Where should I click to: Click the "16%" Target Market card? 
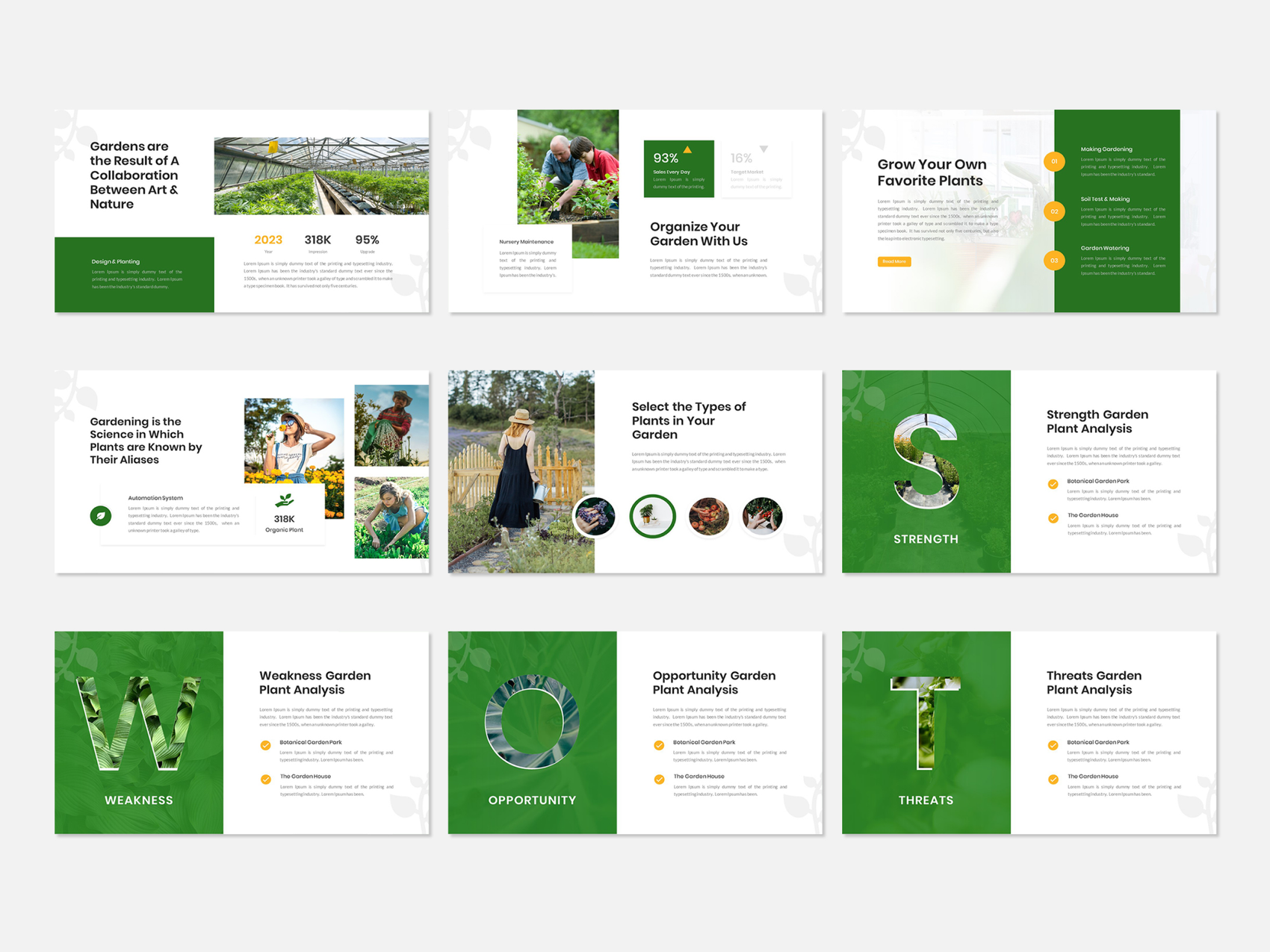(x=756, y=169)
